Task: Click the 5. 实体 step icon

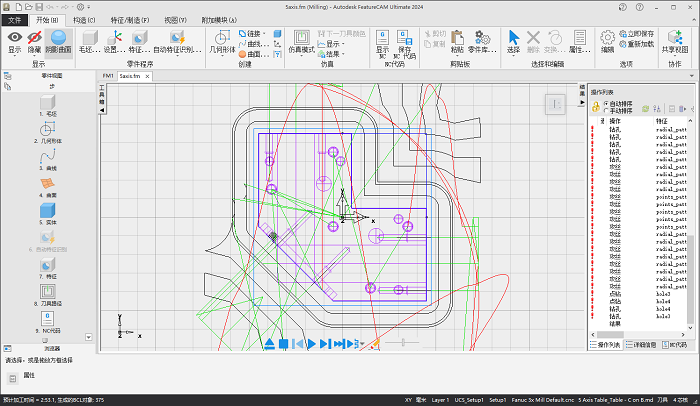Action: [48, 211]
